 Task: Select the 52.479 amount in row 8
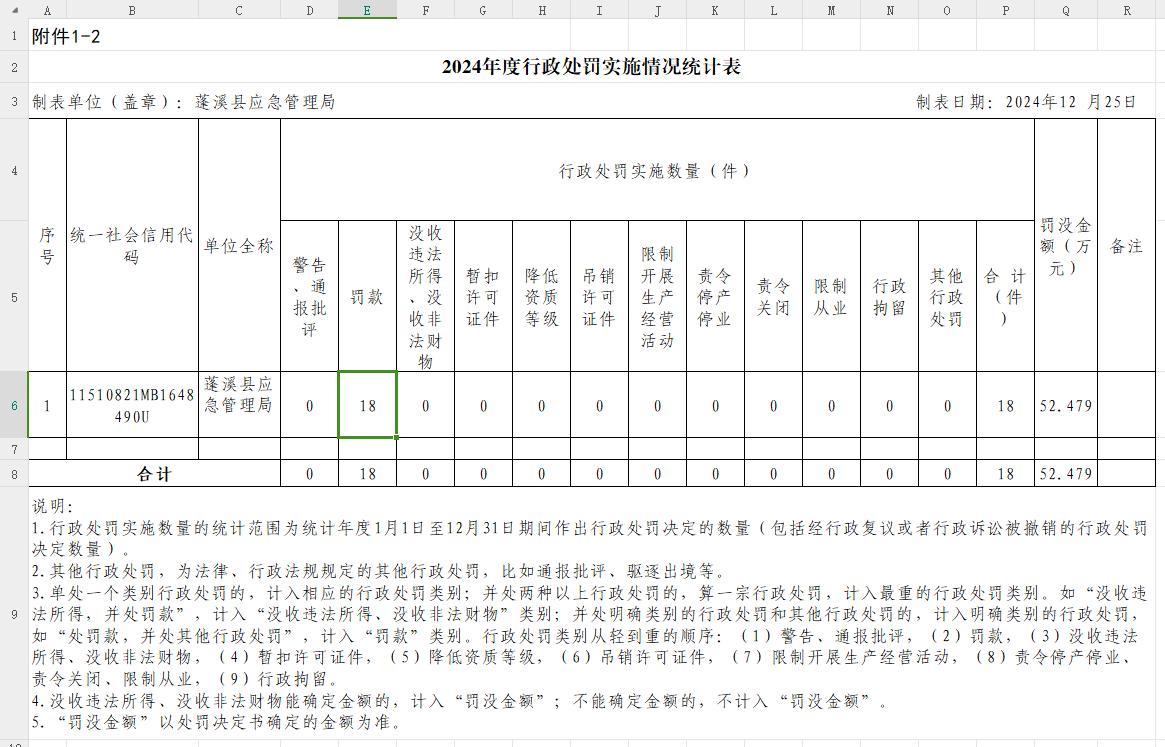(1066, 474)
